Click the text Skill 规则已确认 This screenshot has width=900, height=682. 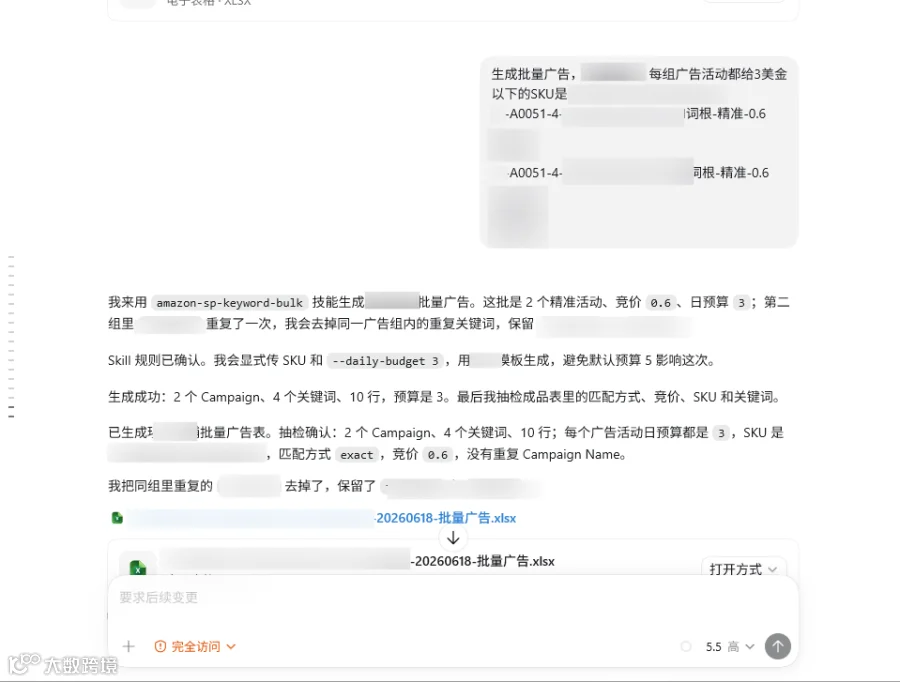[157, 361]
